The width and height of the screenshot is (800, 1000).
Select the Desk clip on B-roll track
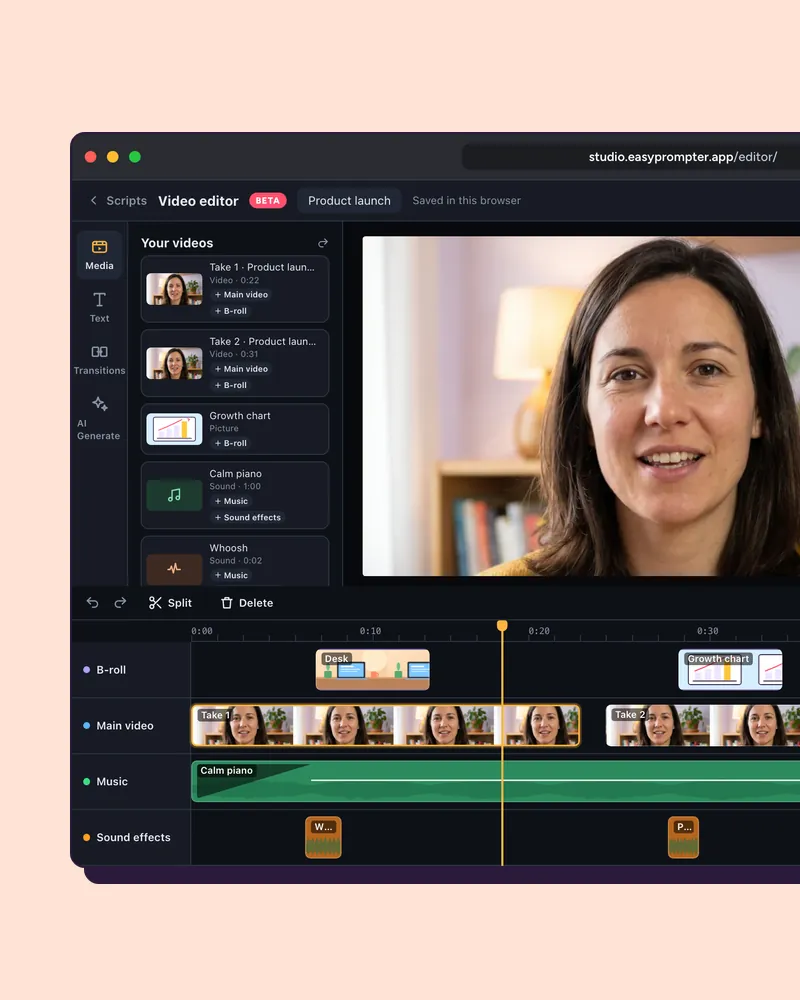click(x=373, y=670)
